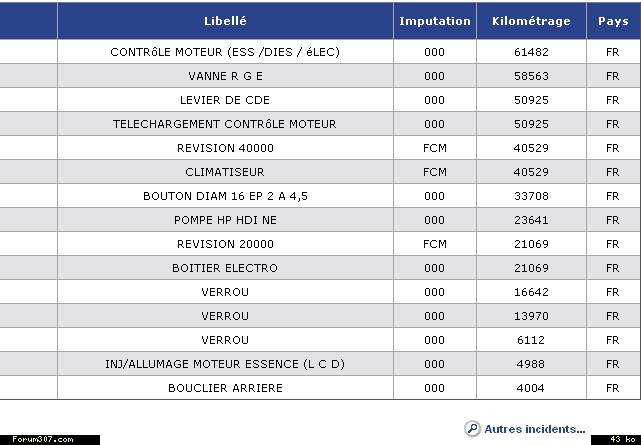Click the 61482 kilométrage cell
The image size is (641, 445).
point(531,52)
